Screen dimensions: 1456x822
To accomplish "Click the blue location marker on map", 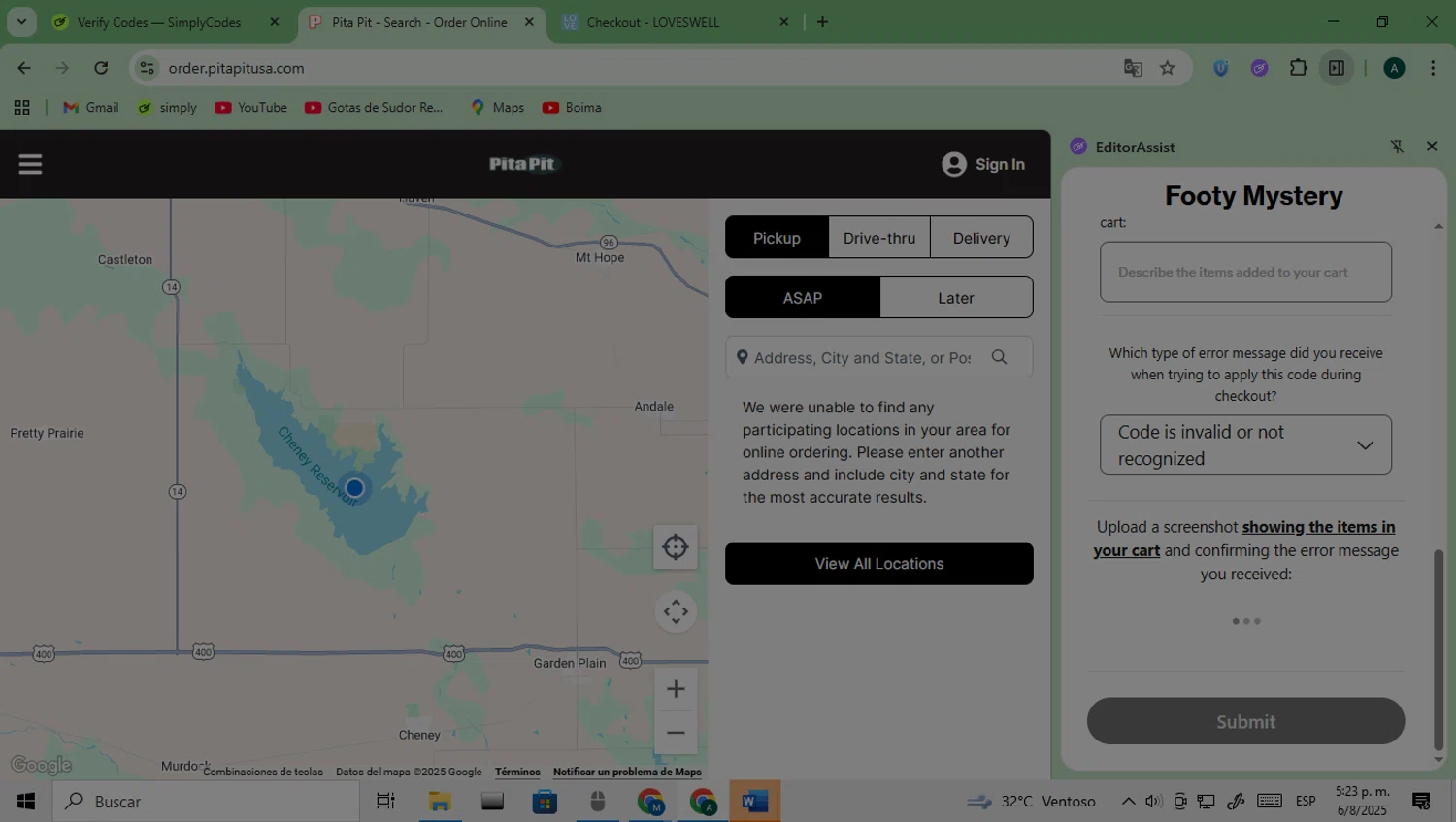I will coord(354,487).
